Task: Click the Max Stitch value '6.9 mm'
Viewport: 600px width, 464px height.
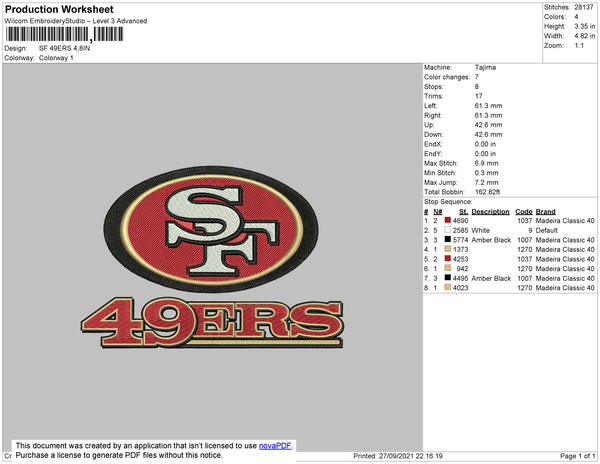Action: point(486,163)
